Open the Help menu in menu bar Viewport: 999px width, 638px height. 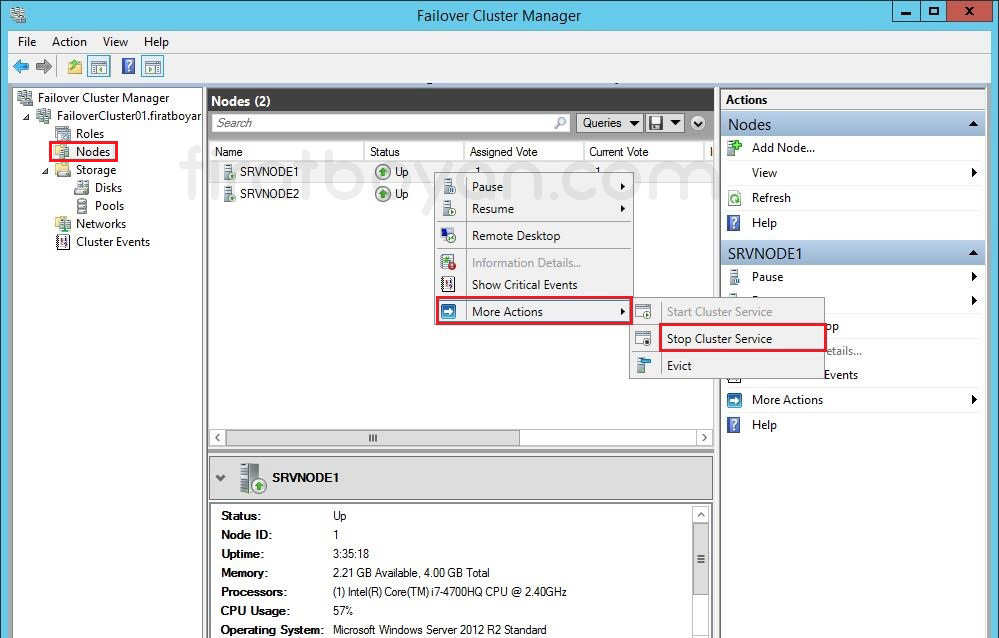pyautogui.click(x=156, y=42)
